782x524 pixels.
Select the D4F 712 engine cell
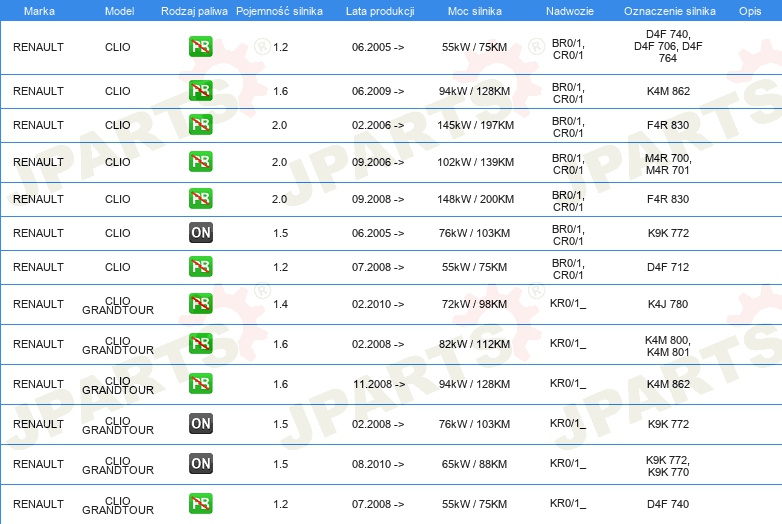668,267
